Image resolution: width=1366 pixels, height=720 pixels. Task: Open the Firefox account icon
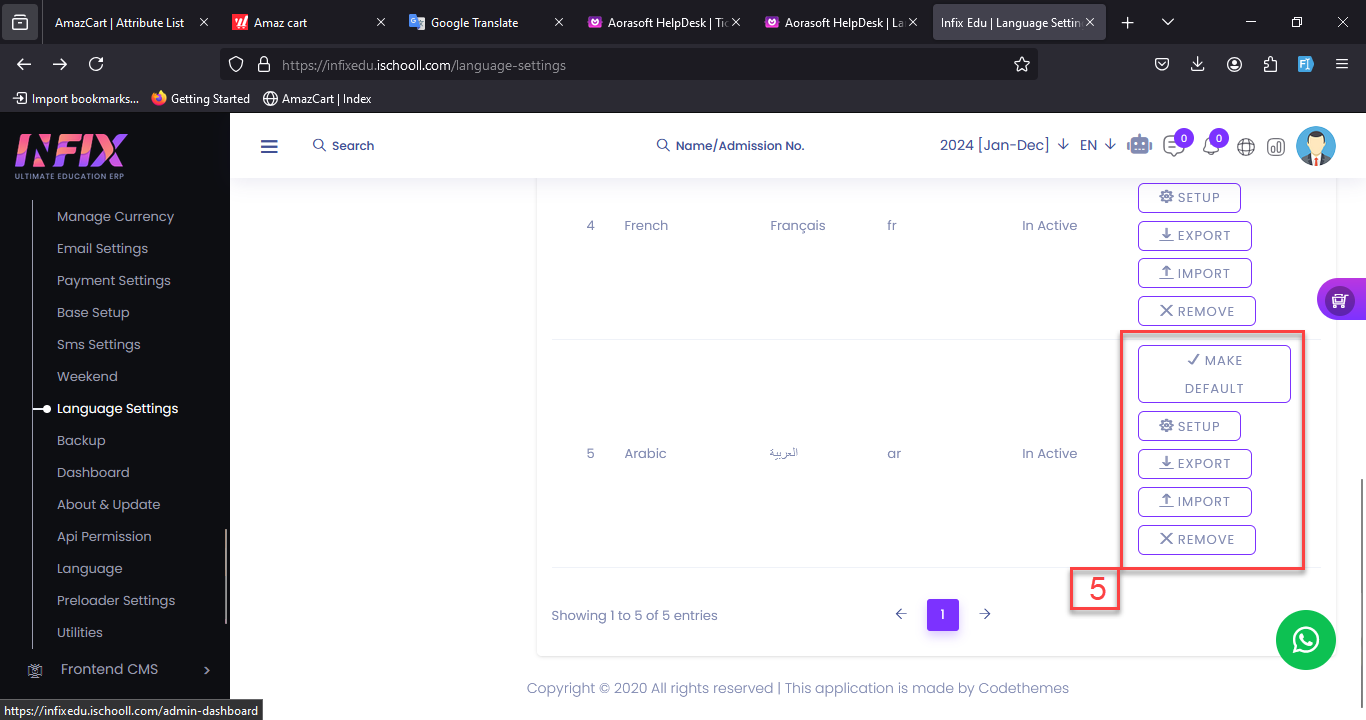pos(1234,64)
